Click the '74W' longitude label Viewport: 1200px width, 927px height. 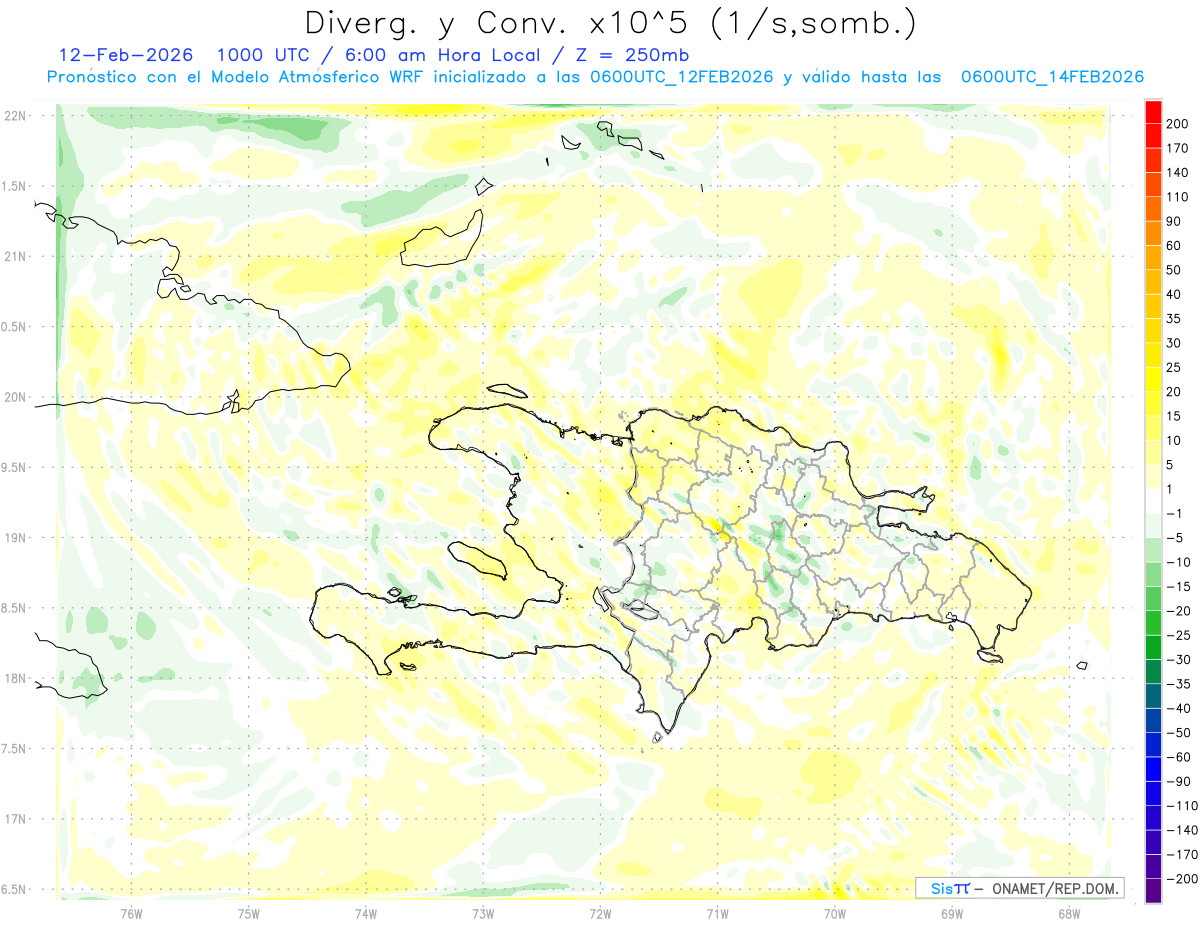366,914
